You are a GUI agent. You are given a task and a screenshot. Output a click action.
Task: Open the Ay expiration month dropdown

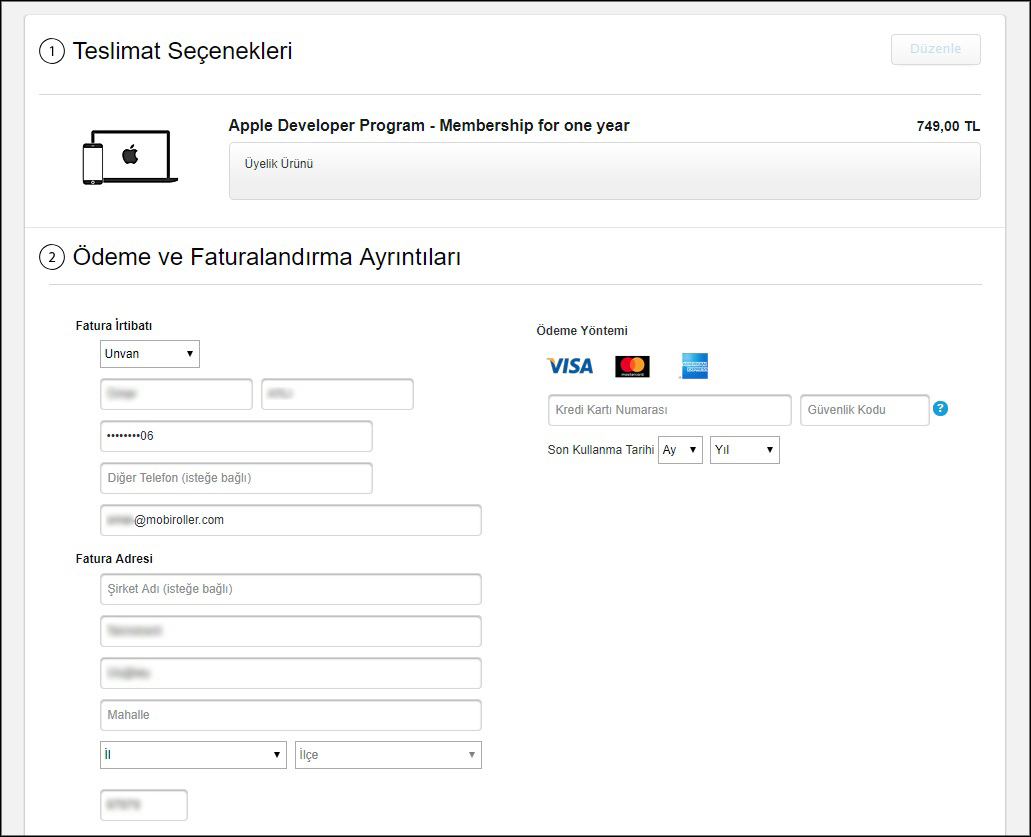[681, 450]
